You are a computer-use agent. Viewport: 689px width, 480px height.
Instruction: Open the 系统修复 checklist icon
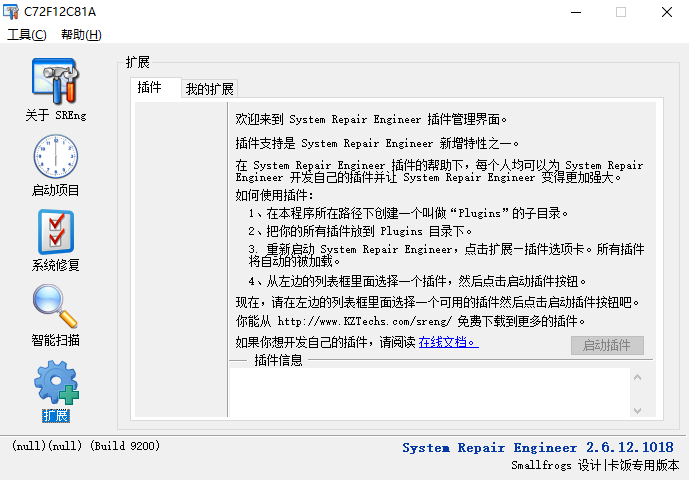tap(55, 232)
